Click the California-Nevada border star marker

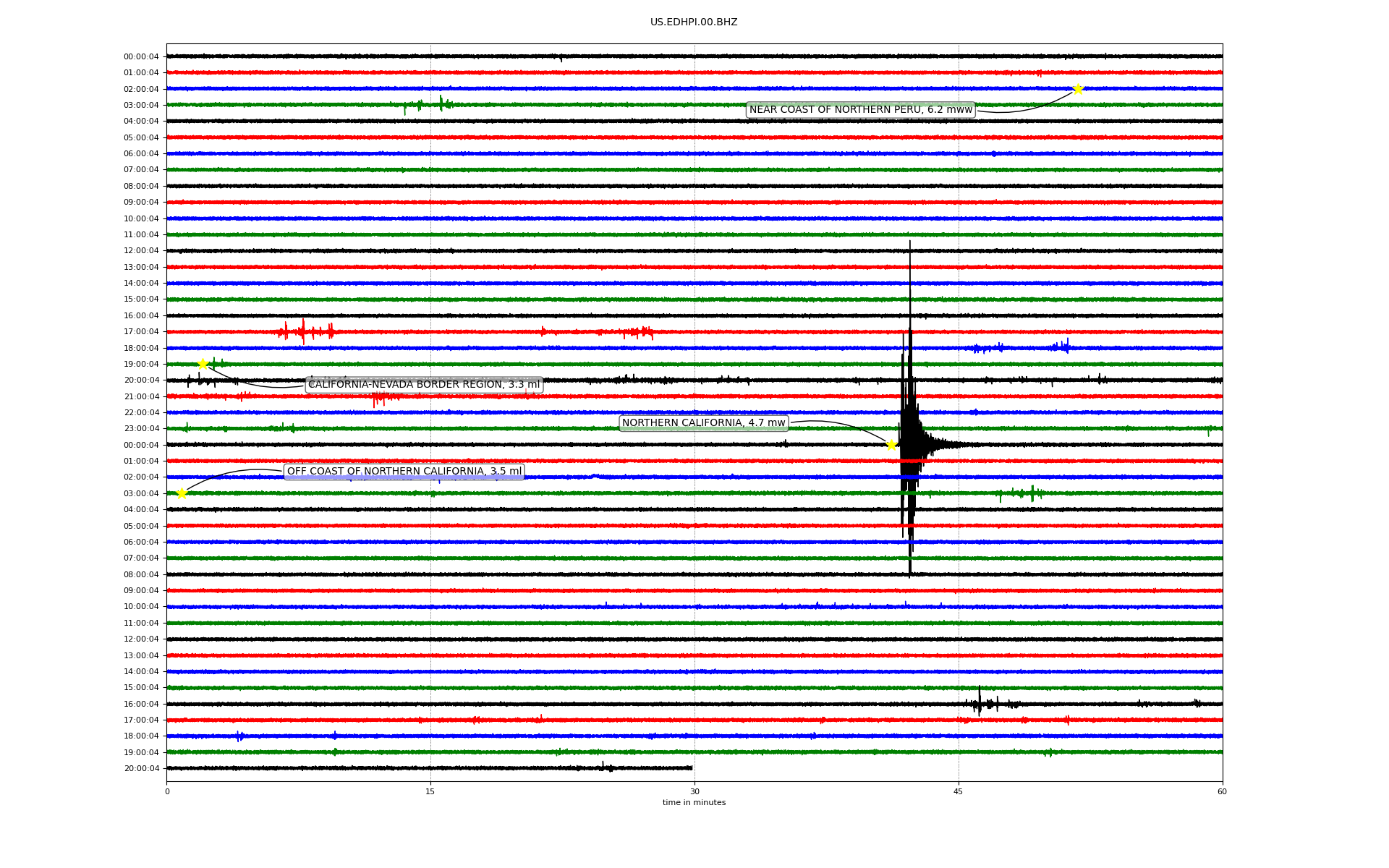coord(203,364)
